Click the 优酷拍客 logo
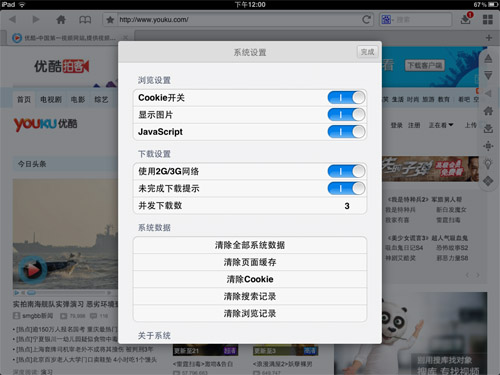The height and width of the screenshot is (375, 500). [x=62, y=66]
